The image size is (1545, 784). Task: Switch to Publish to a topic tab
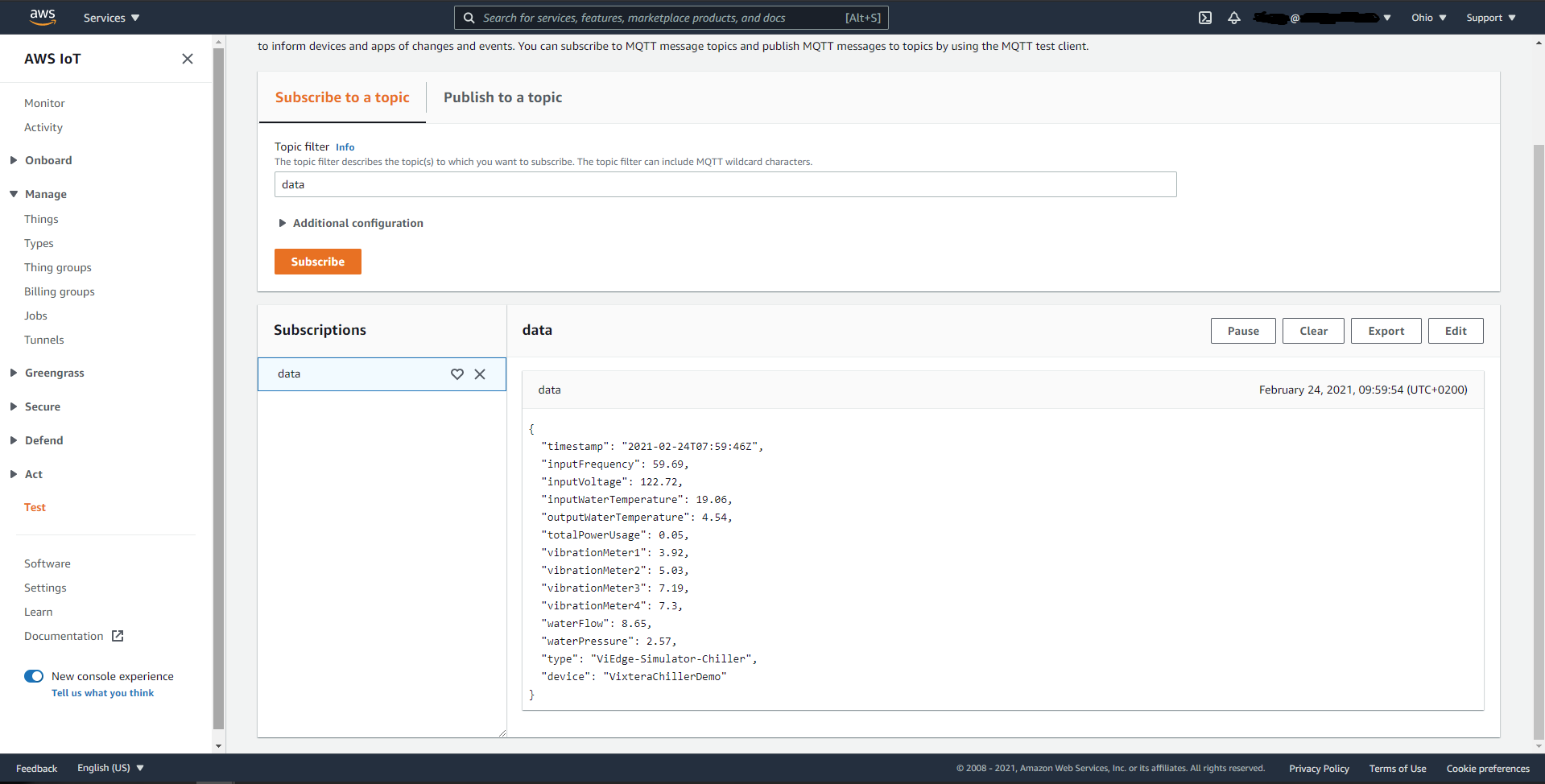click(x=503, y=97)
